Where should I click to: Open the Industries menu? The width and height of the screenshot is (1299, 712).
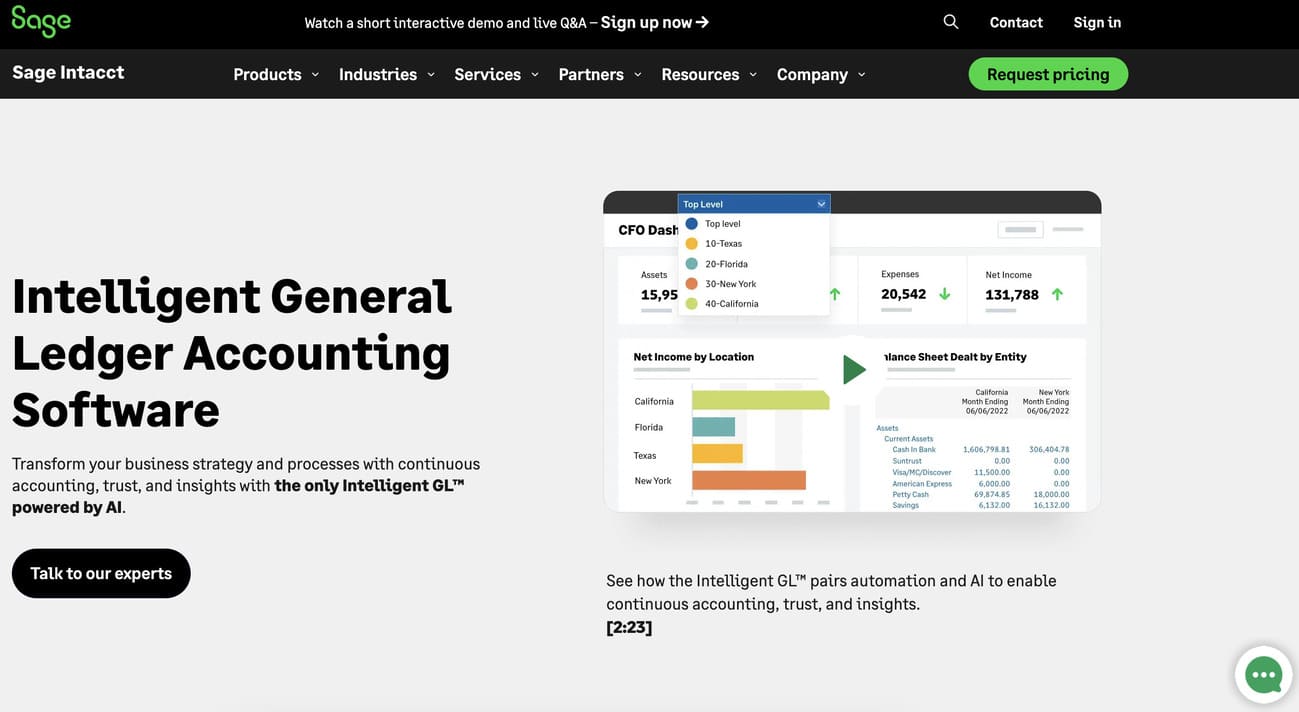coord(378,74)
